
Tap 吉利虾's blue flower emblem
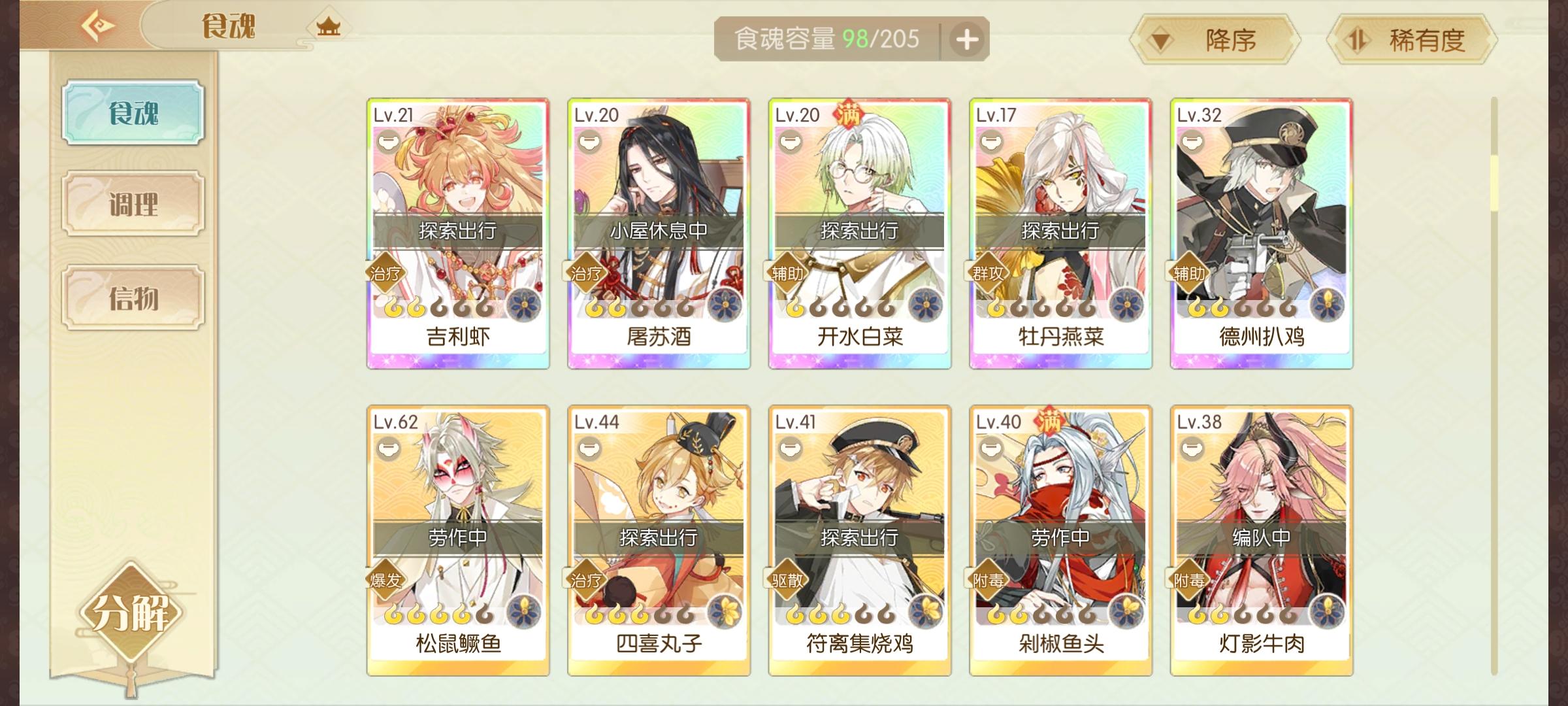pos(525,305)
